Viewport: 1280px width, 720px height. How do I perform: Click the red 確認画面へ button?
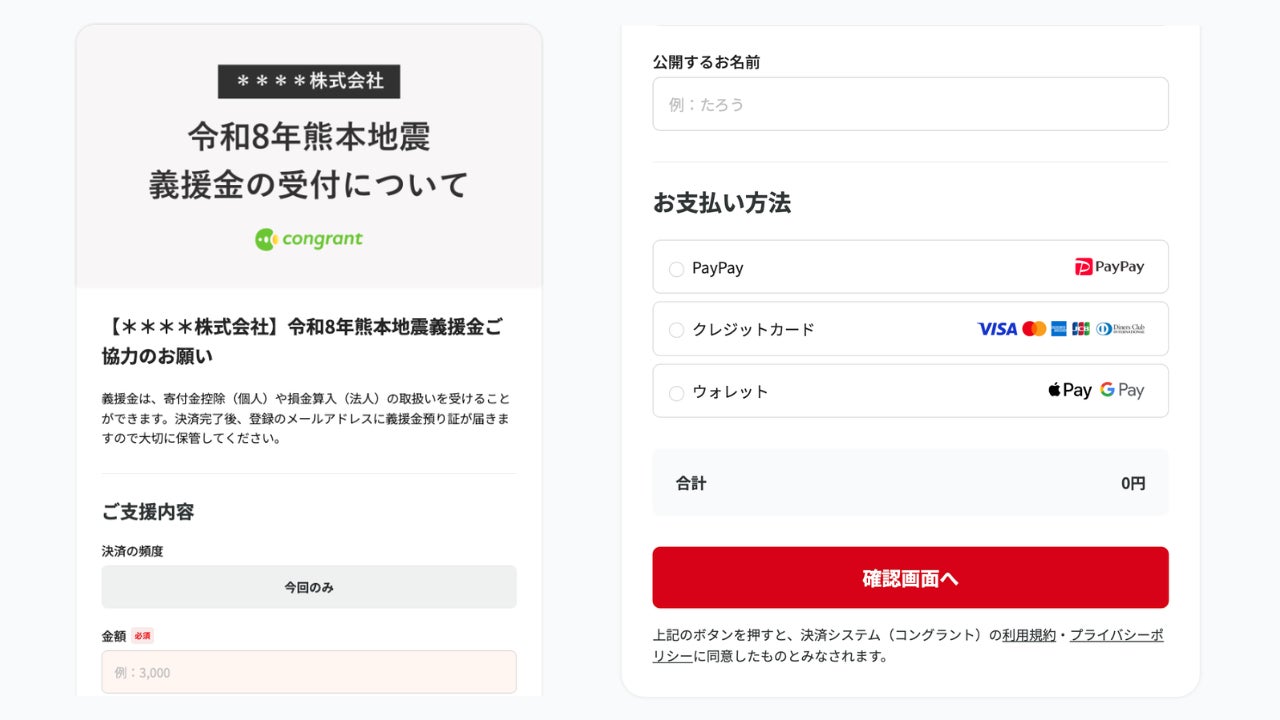(x=910, y=577)
